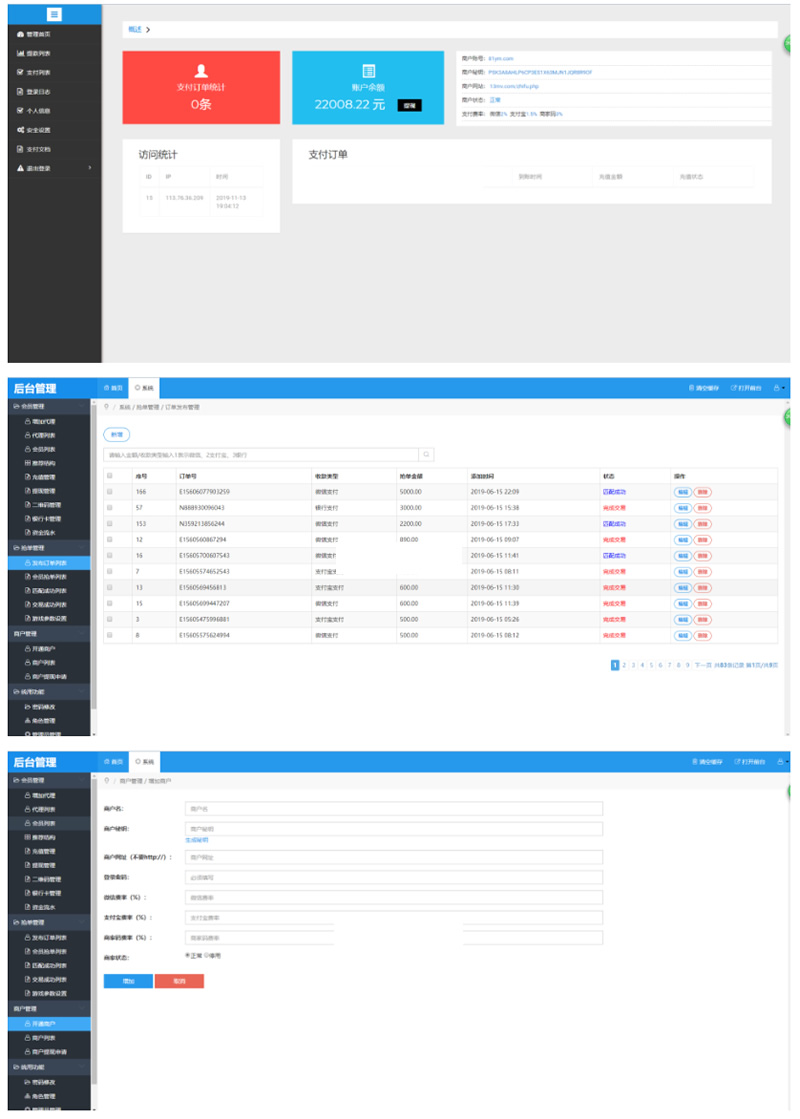The image size is (800, 1119).
Task: Click the document icon in the blue 账户余额 card
Action: click(x=369, y=70)
